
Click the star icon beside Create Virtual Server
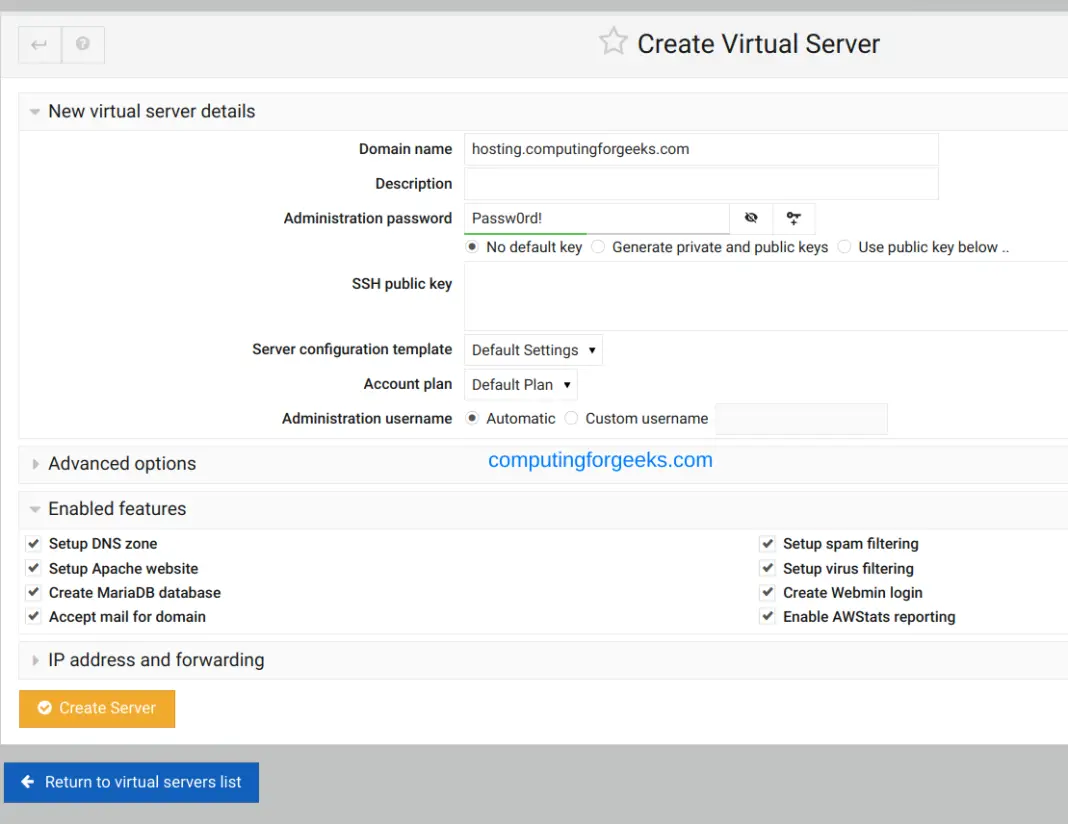pyautogui.click(x=612, y=42)
